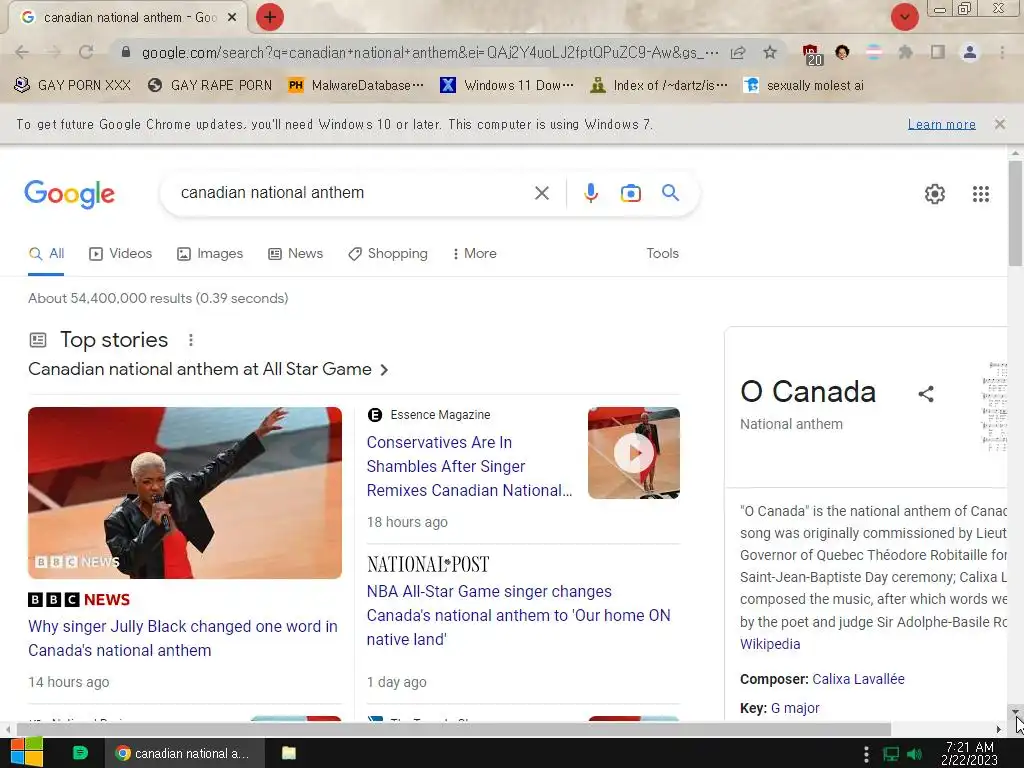
Task: Open File Explorer folder from the taskbar
Action: point(289,753)
